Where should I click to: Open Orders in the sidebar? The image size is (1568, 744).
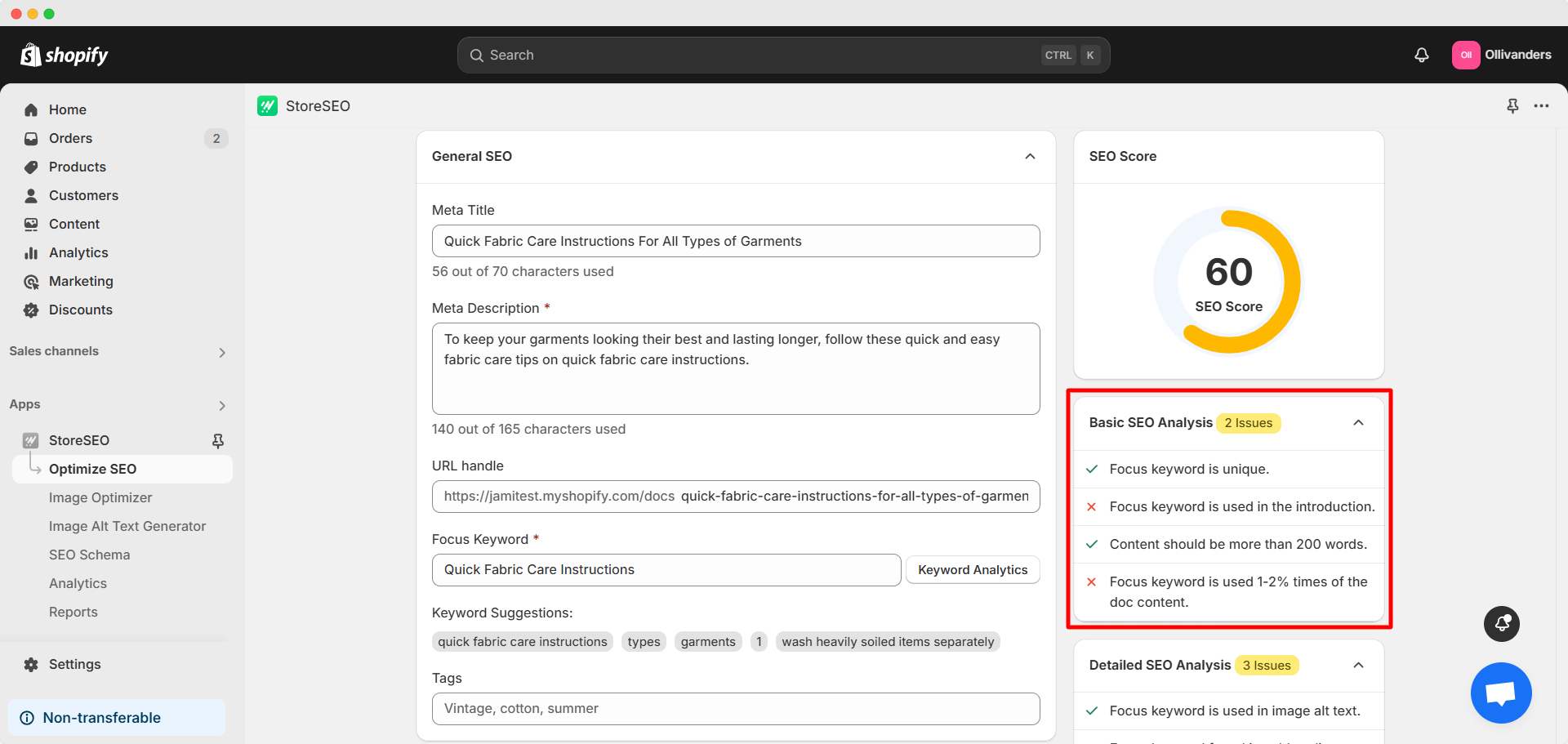click(x=122, y=138)
